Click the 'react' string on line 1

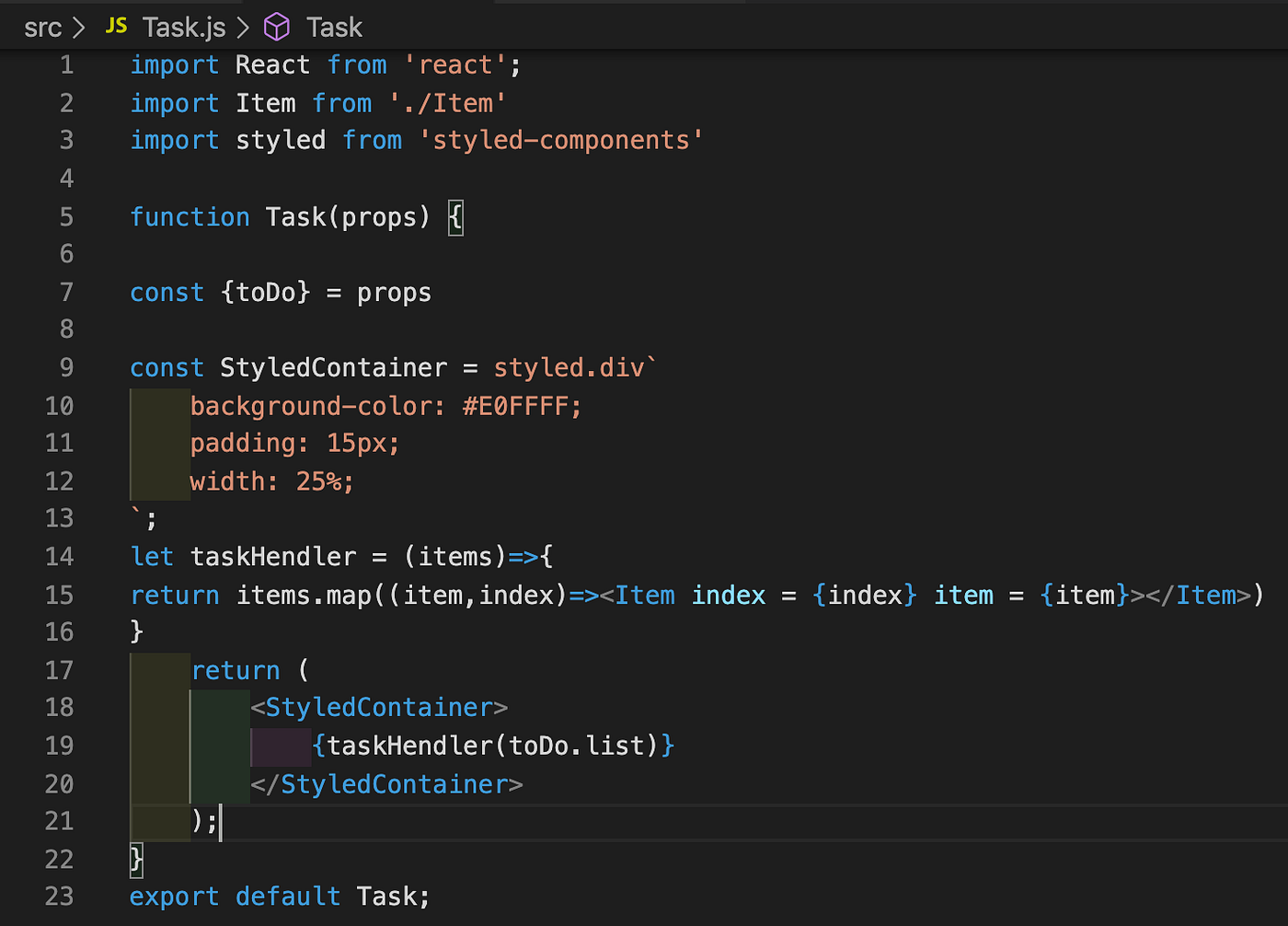point(454,64)
